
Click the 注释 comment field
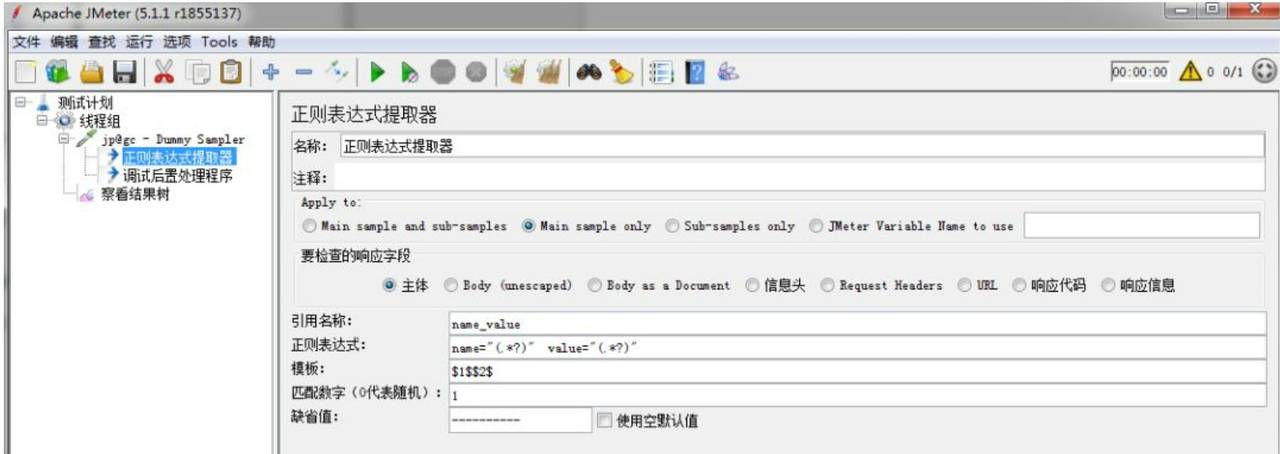[801, 177]
